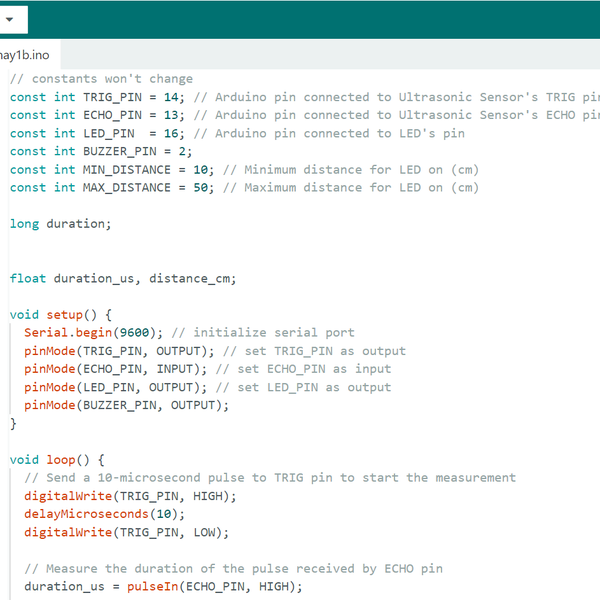Image resolution: width=600 pixels, height=600 pixels.
Task: Click the digitalWrite(TRIG_PIN, LOW) line
Action: click(x=126, y=533)
